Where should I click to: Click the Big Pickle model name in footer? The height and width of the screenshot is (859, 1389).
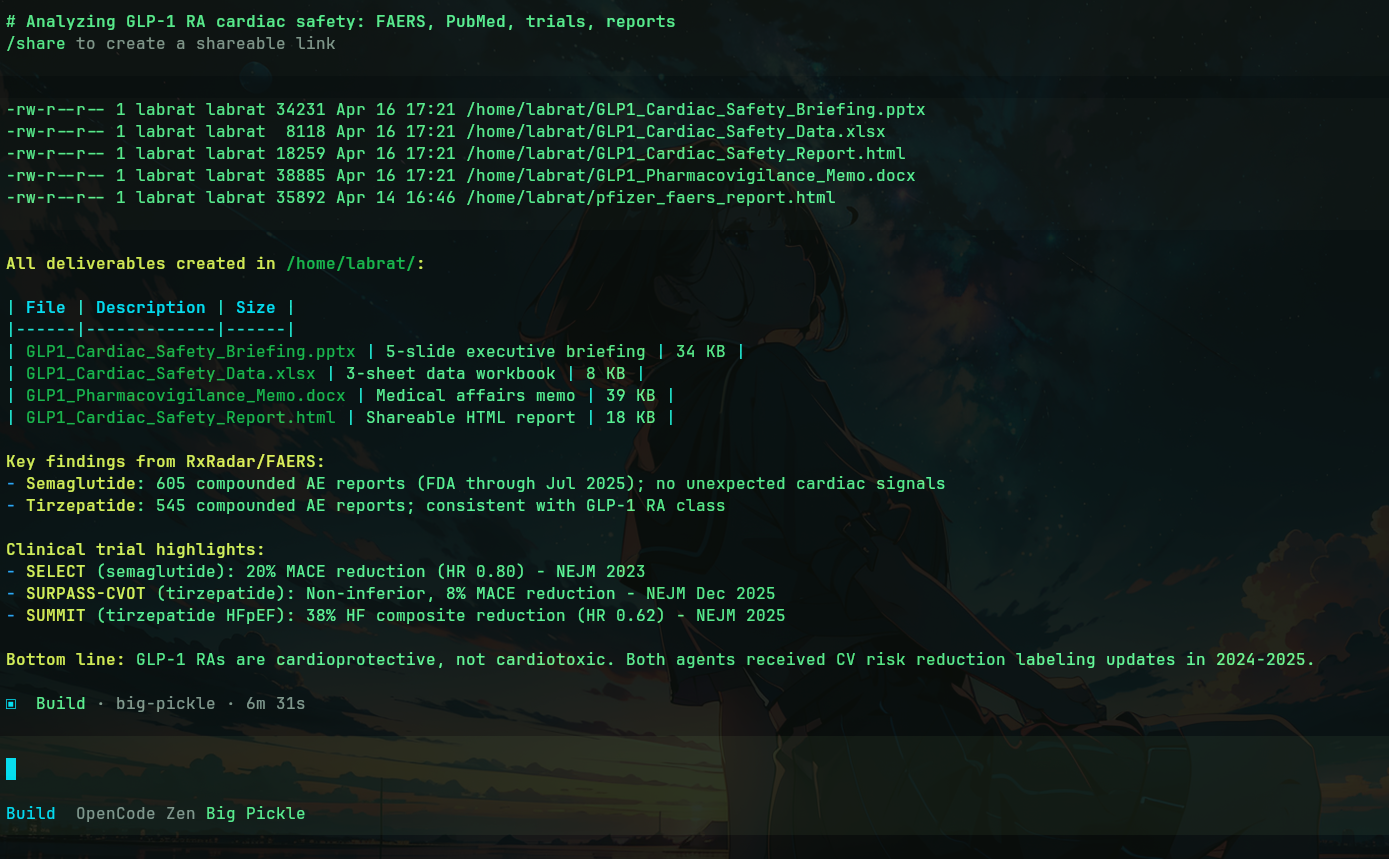click(x=255, y=813)
